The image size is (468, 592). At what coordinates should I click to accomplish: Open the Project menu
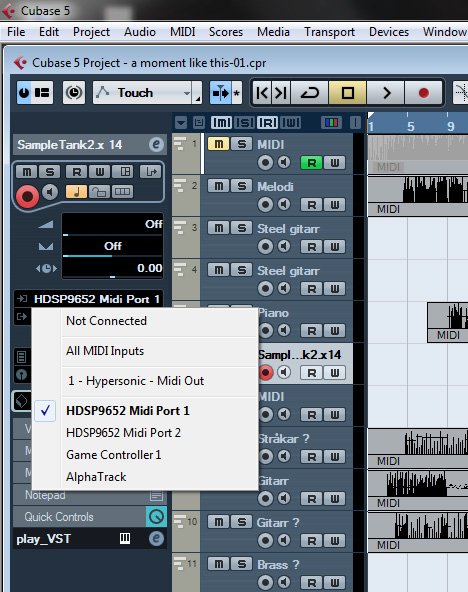(x=91, y=32)
